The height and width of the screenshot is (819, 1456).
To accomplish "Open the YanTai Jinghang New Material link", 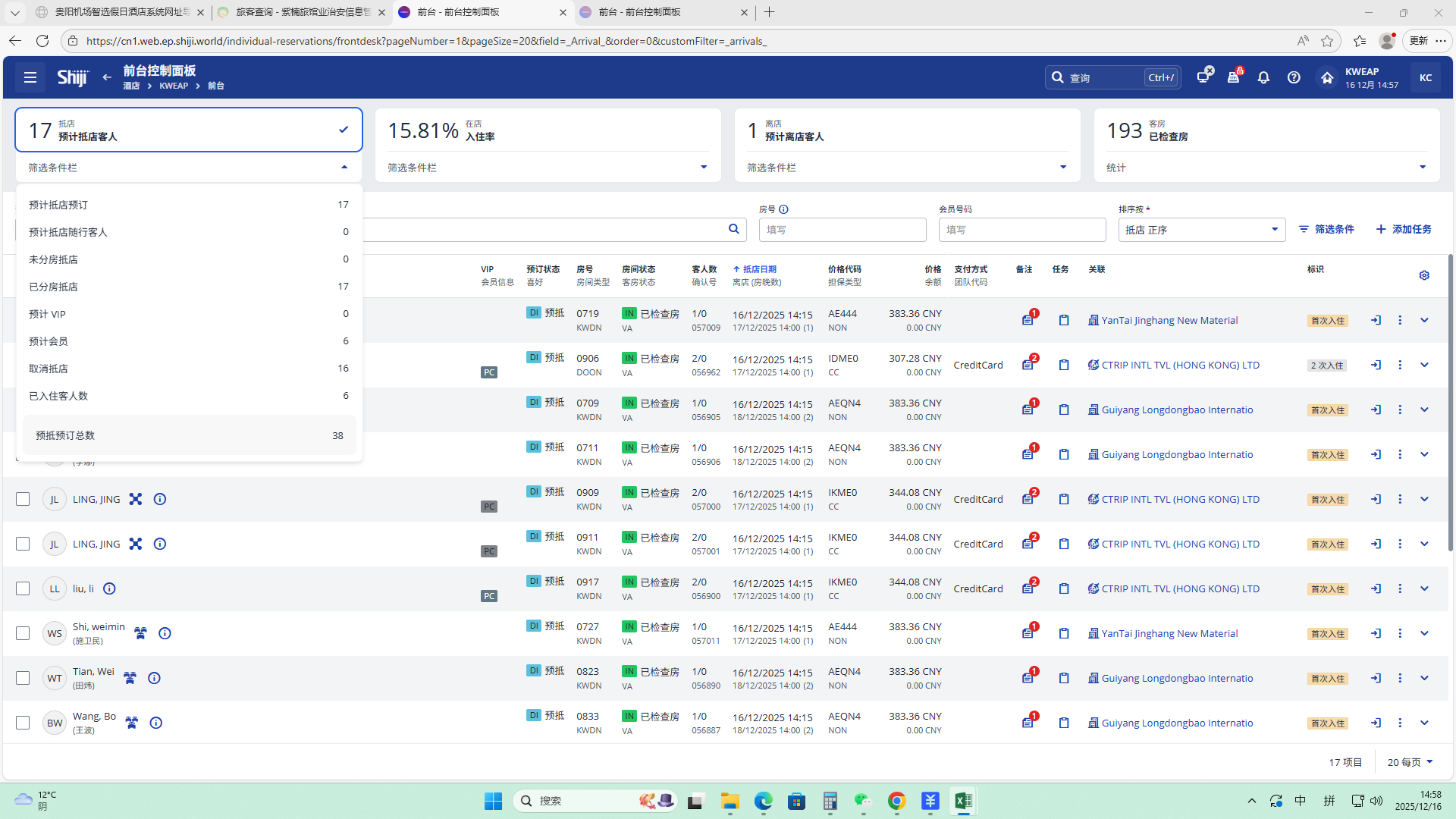I will pyautogui.click(x=1169, y=320).
